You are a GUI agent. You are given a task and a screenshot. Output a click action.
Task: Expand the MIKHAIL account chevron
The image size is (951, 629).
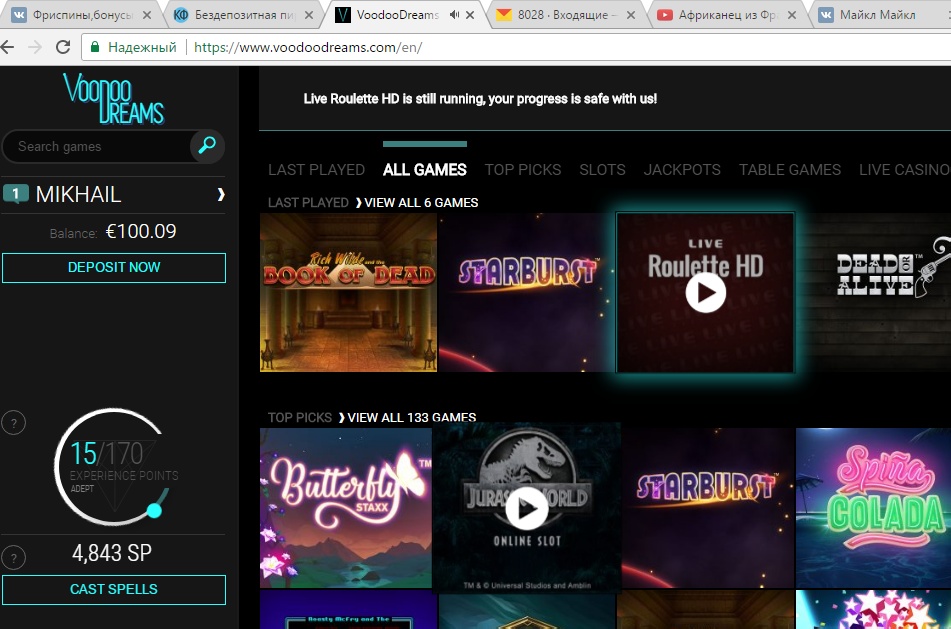[x=220, y=194]
